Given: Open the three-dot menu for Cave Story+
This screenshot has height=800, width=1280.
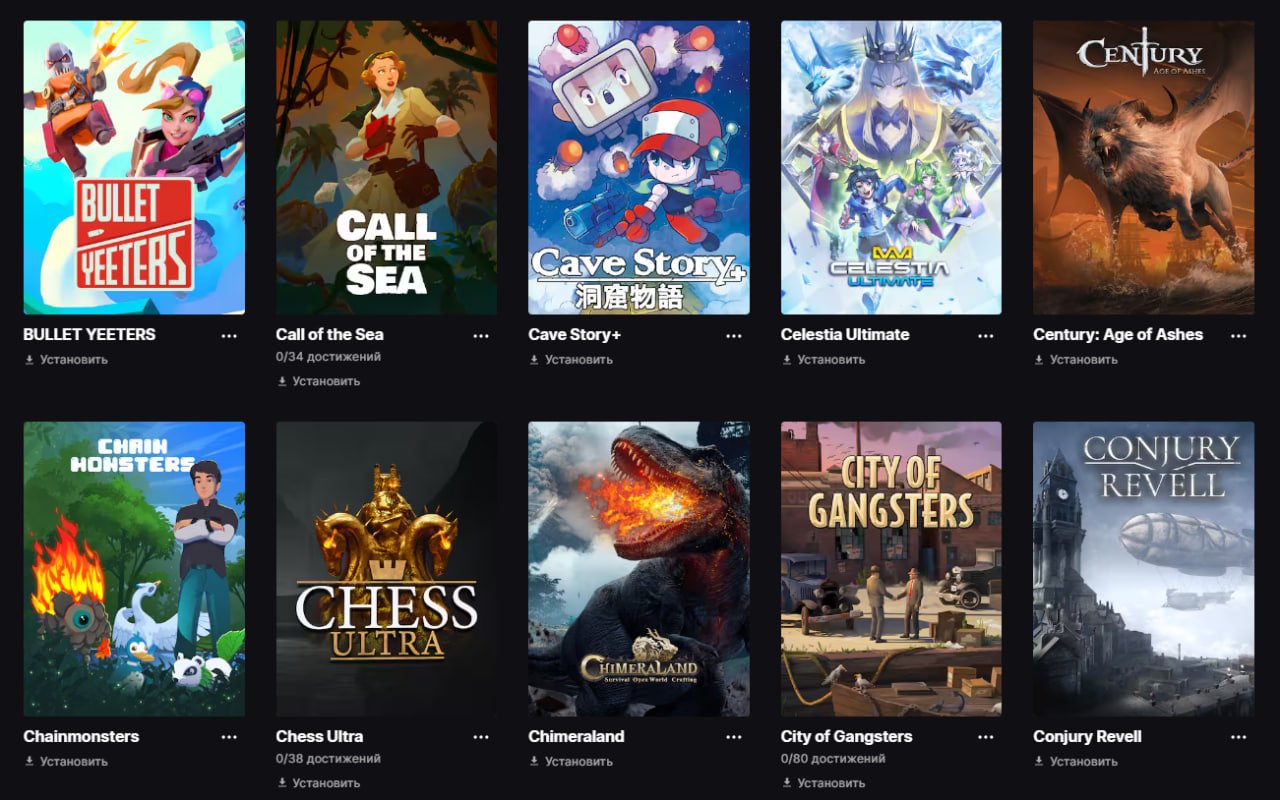Looking at the screenshot, I should pos(734,336).
